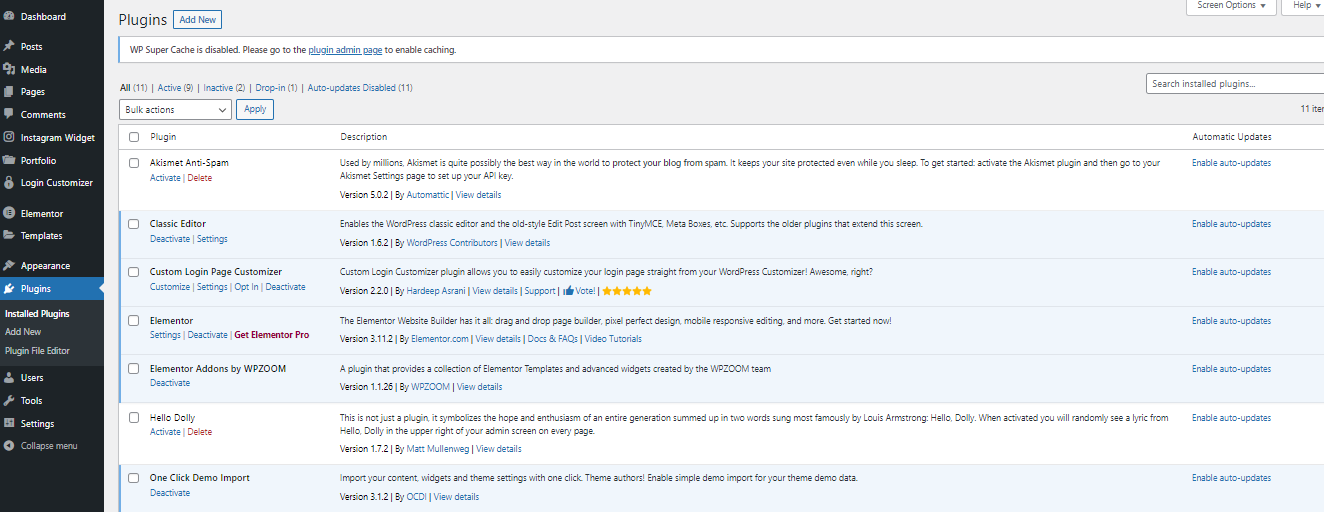Open Elementor Video Tutorials link
This screenshot has width=1324, height=512.
[613, 339]
